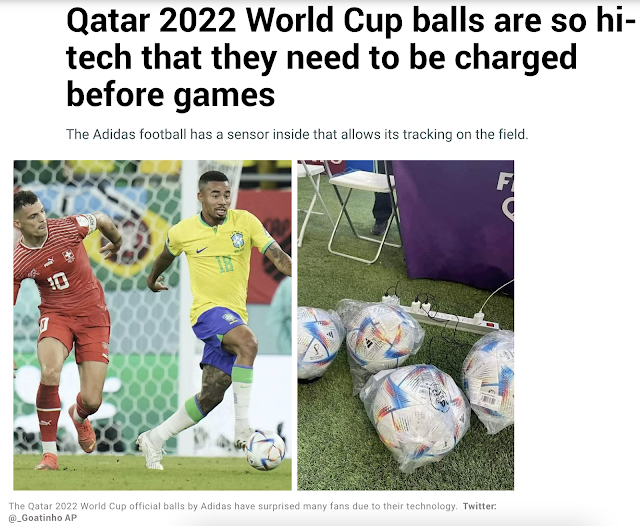Click the number 10 on the red jersey
640x526 pixels.
click(59, 282)
